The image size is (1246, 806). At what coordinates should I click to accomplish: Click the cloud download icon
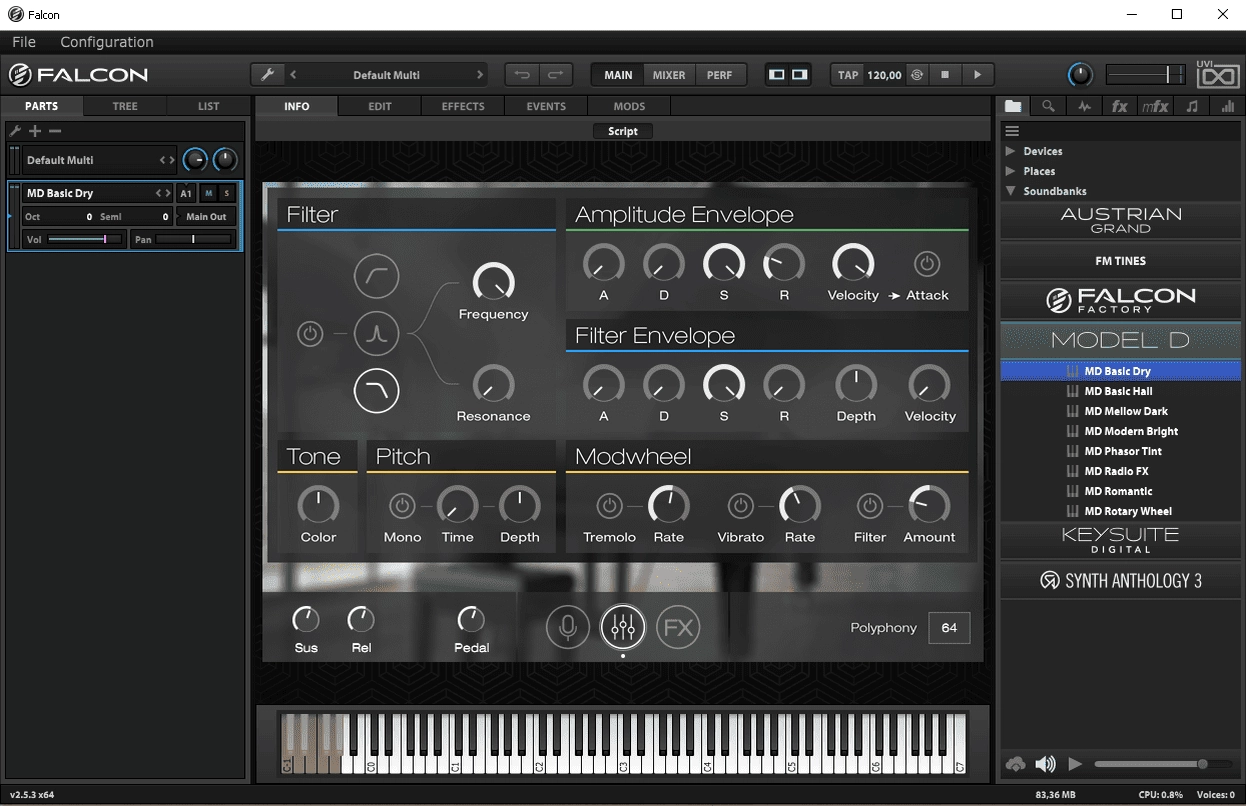click(x=1015, y=764)
